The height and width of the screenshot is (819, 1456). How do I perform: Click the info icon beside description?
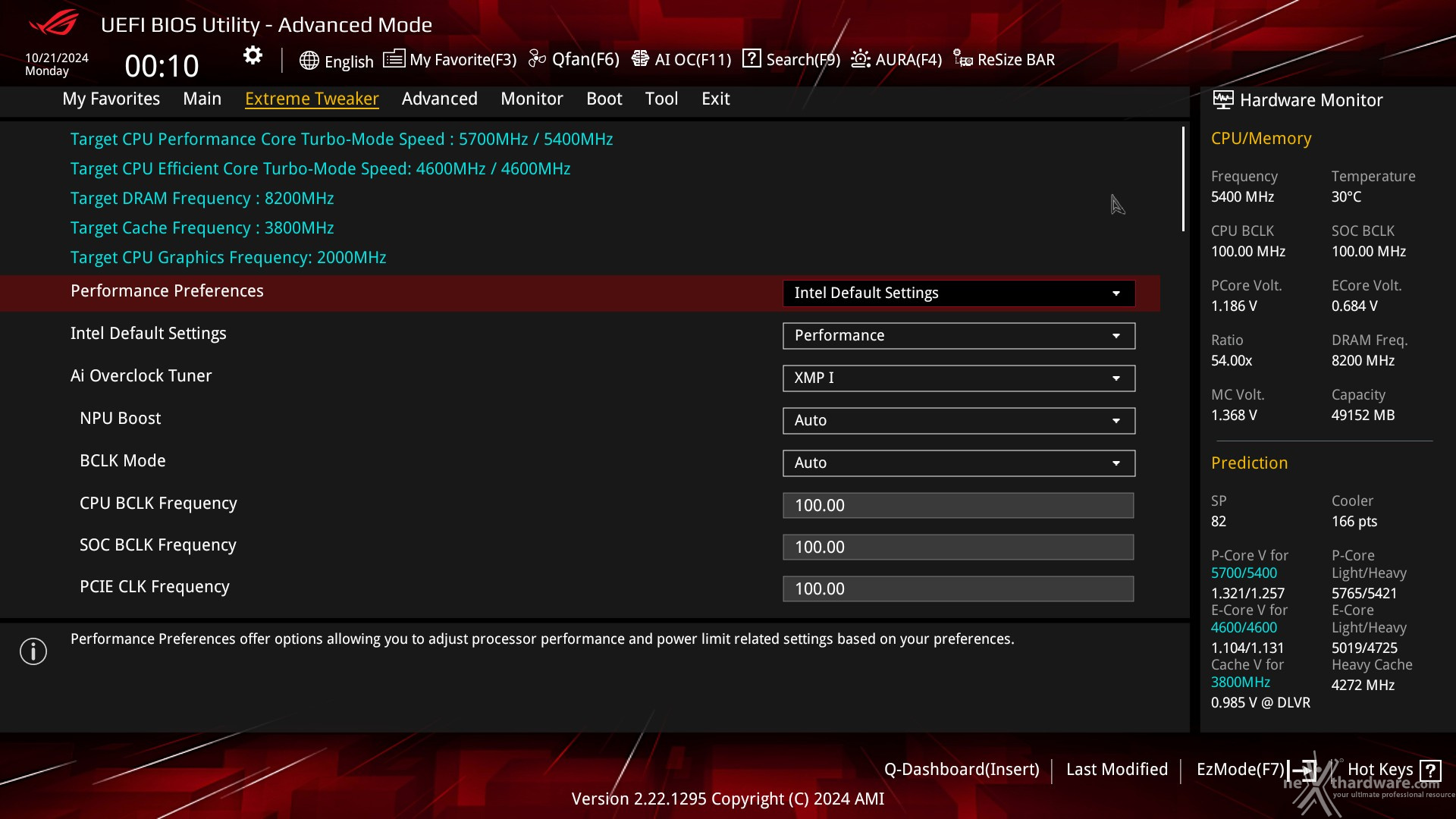[33, 651]
